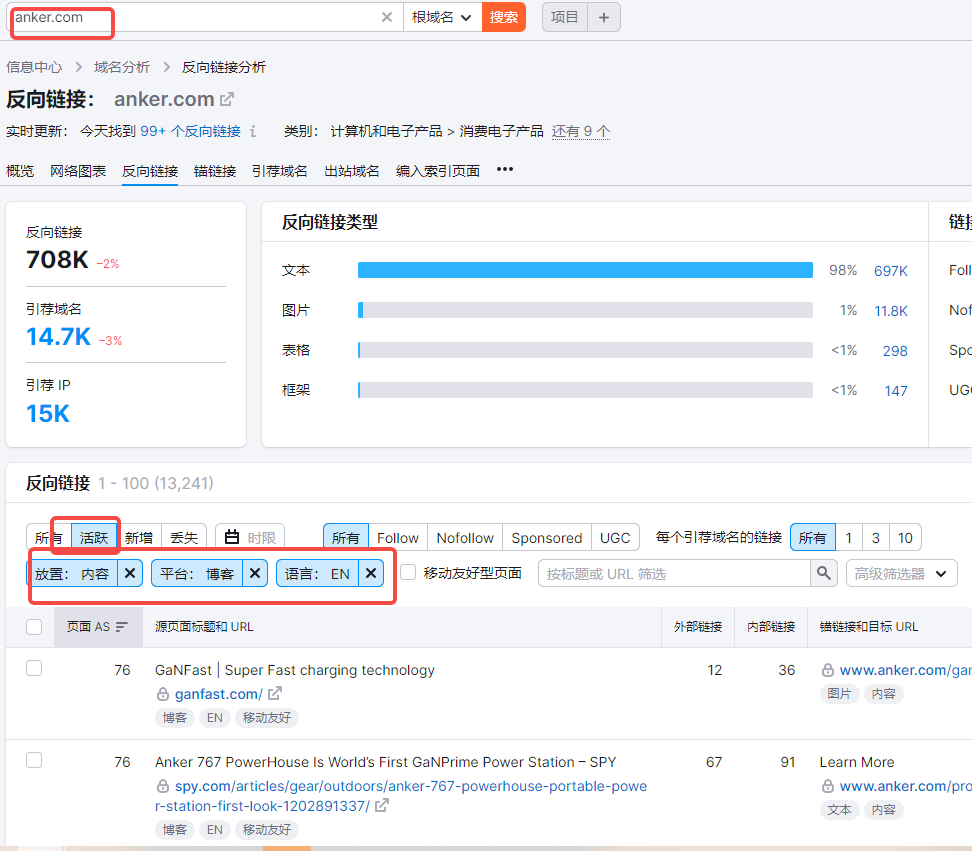This screenshot has height=851, width=972.
Task: Switch to 锚链接 tab
Action: [x=215, y=171]
